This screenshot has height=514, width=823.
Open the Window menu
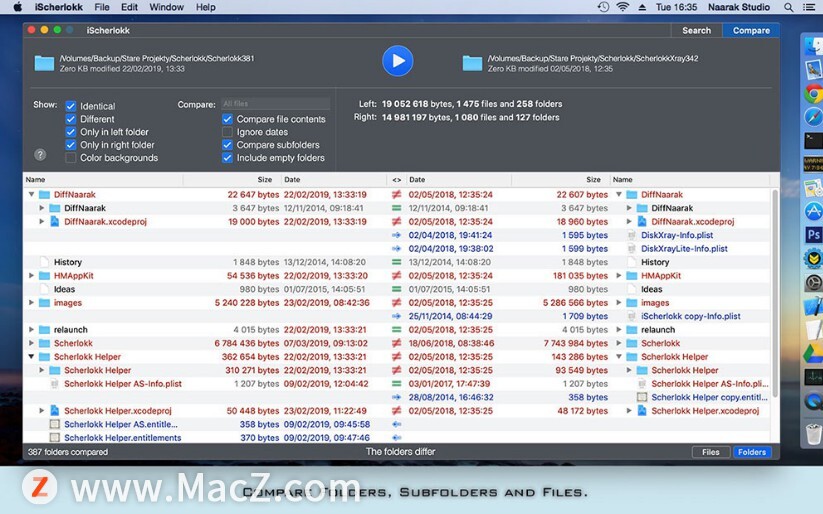pos(166,7)
